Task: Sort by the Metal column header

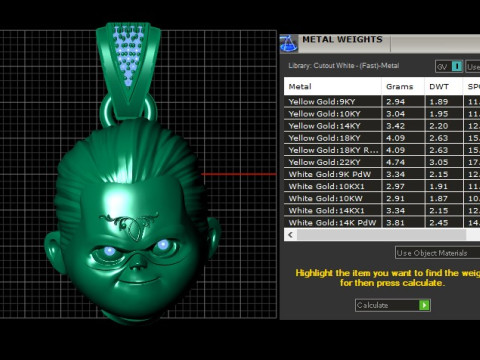Action: 333,87
